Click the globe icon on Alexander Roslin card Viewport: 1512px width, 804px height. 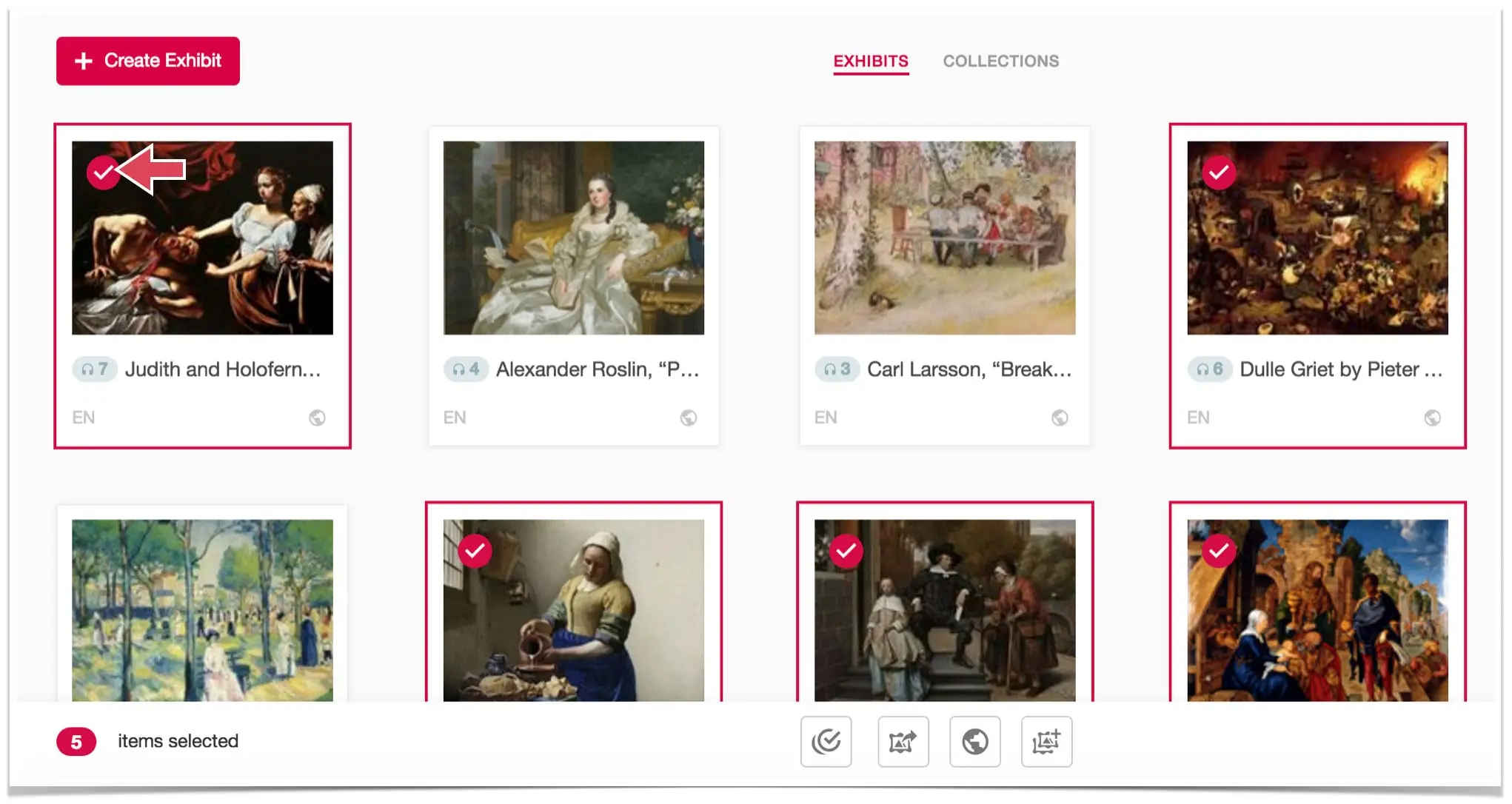tap(689, 418)
